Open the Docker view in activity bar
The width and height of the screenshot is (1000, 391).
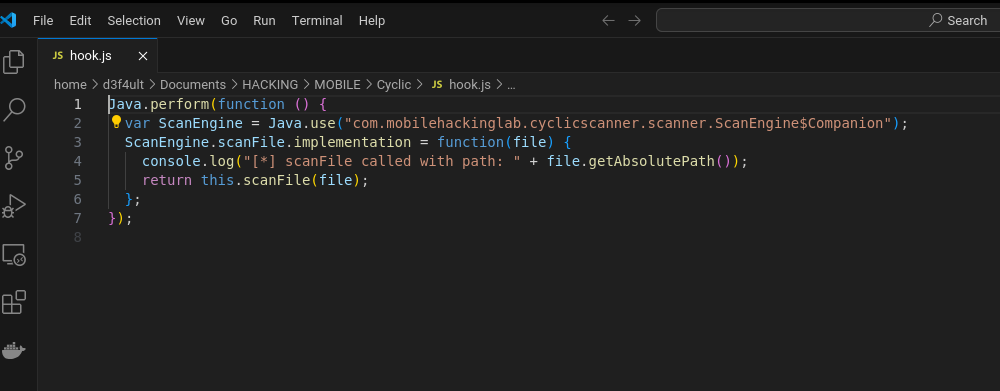[x=14, y=351]
